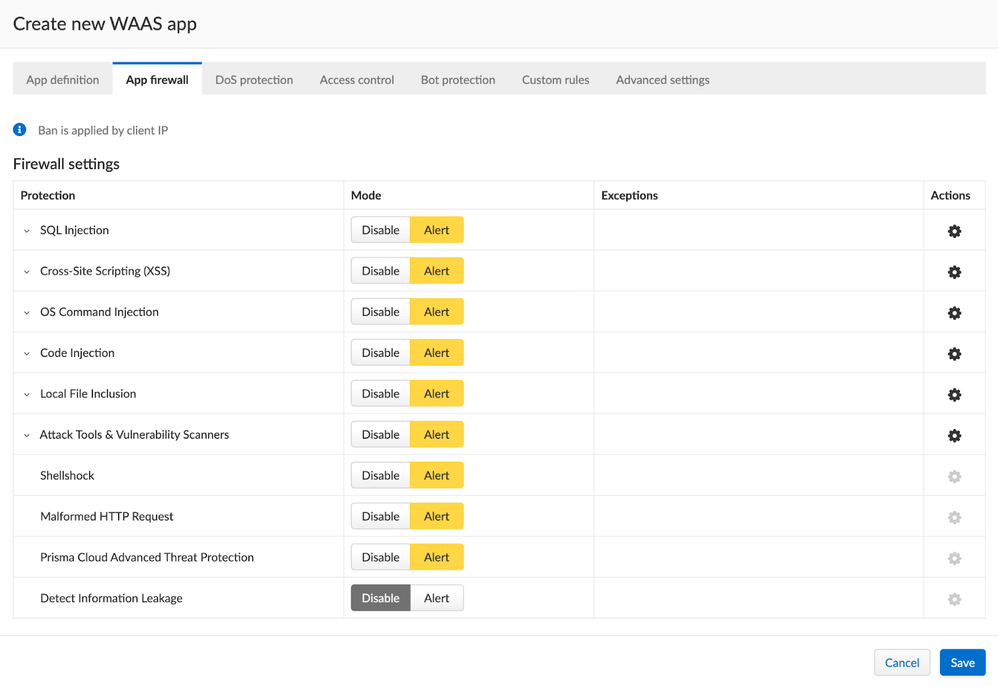The height and width of the screenshot is (687, 998).
Task: Enable Alert for Detect Information Leakage
Action: click(437, 598)
